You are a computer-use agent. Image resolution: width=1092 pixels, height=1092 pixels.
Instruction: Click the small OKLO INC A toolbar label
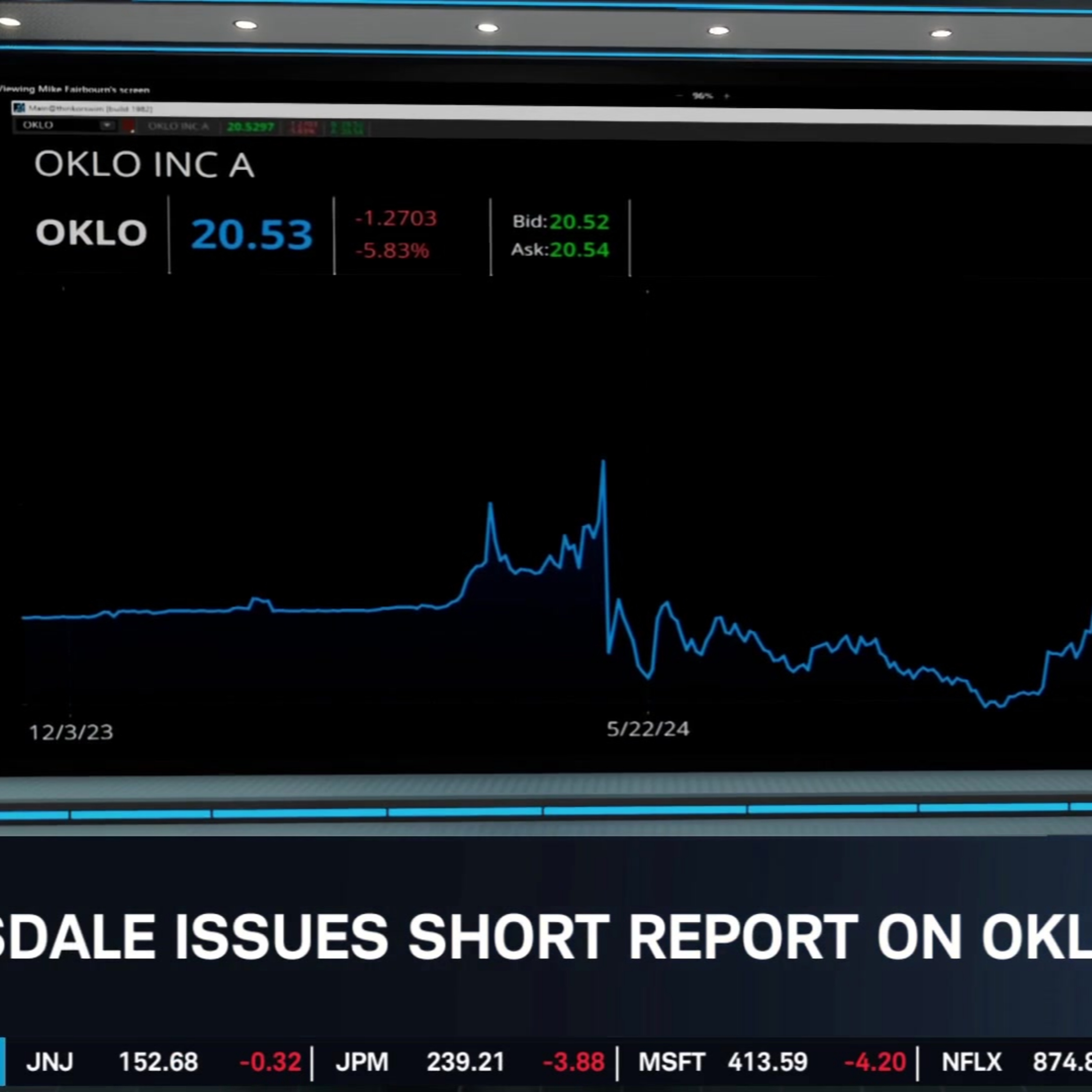[178, 126]
